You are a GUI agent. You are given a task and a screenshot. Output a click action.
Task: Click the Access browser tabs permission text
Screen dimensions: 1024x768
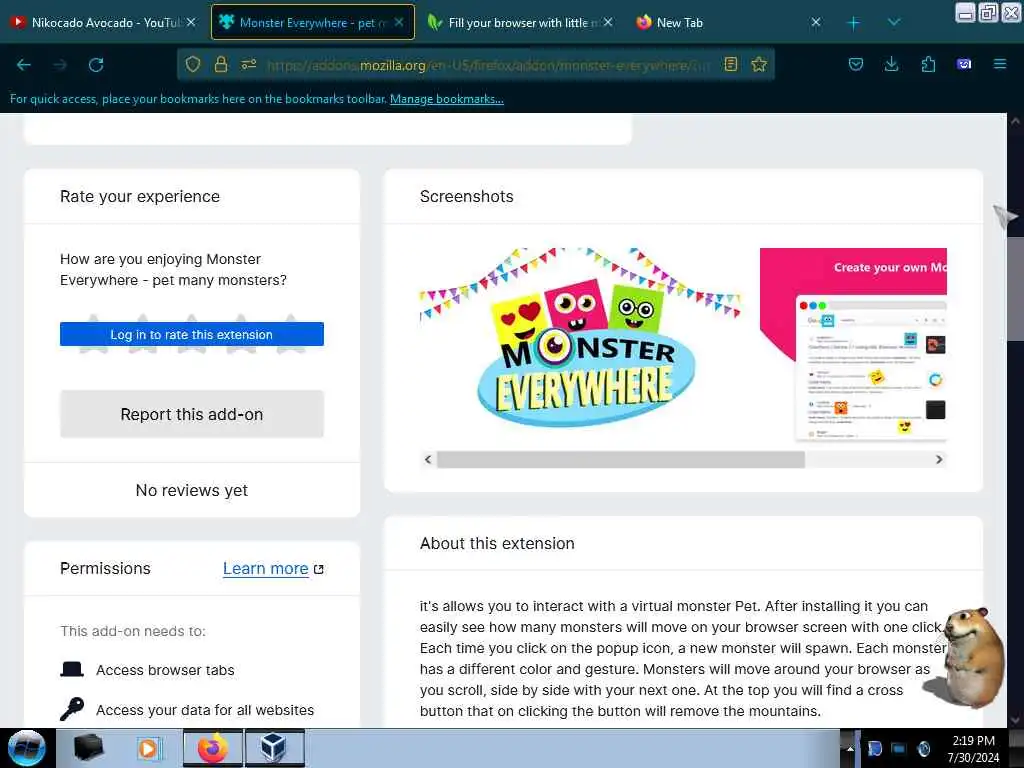[x=165, y=670]
